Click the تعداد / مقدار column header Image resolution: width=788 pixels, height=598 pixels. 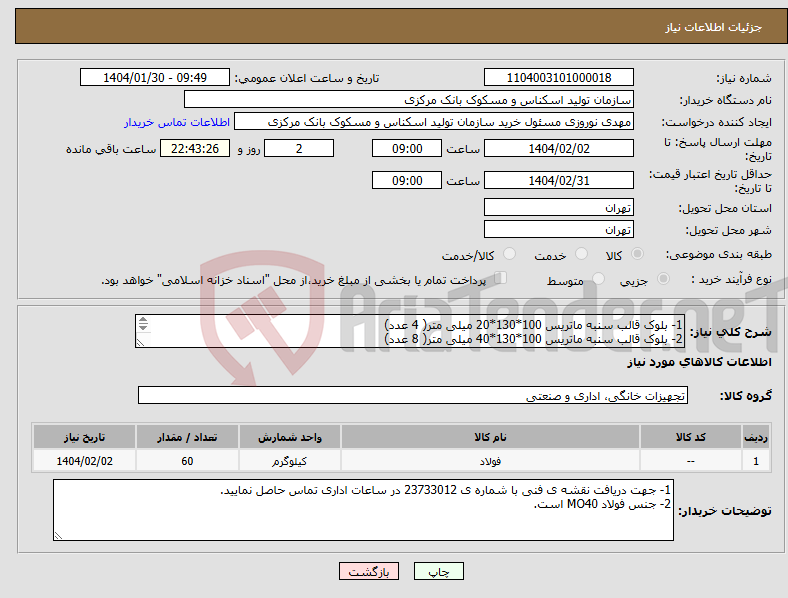pyautogui.click(x=187, y=437)
